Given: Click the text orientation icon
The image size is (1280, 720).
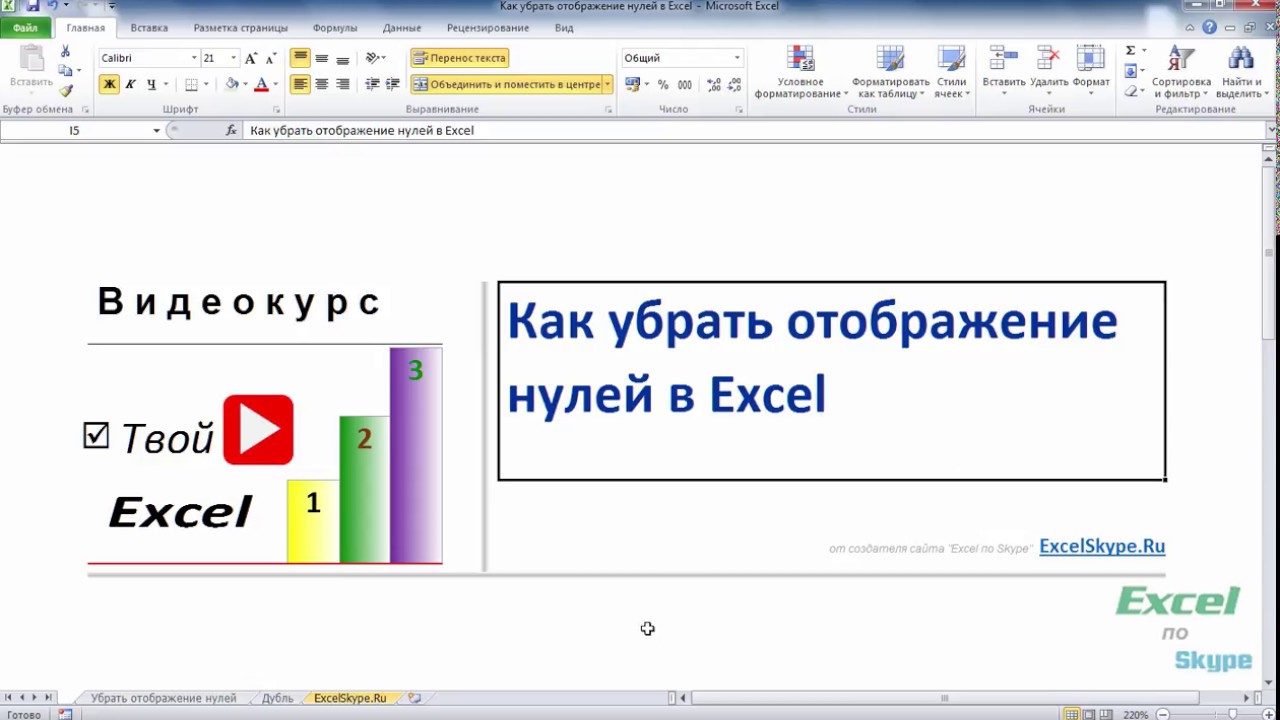Looking at the screenshot, I should pos(373,58).
